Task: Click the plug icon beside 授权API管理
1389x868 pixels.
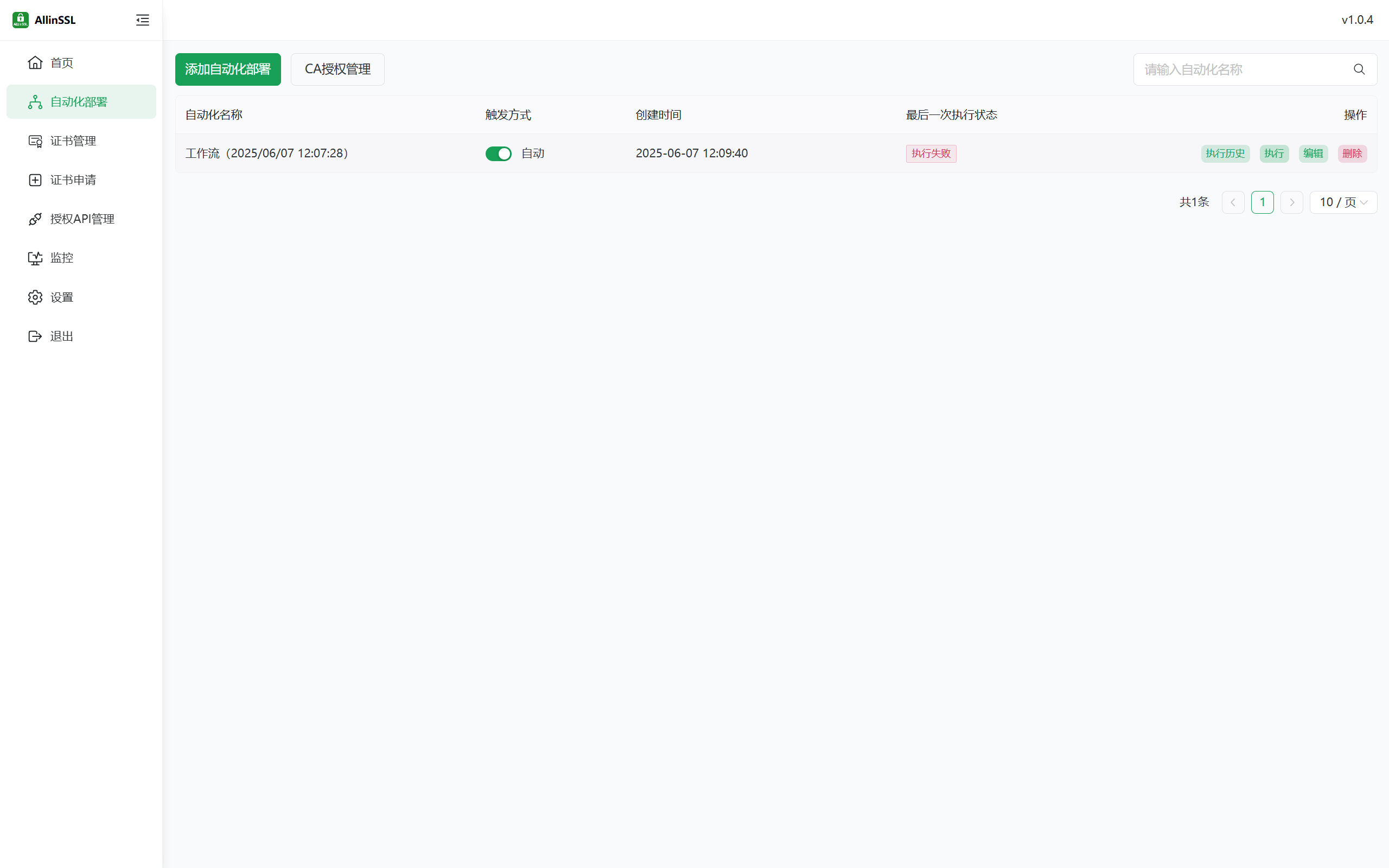Action: tap(35, 219)
